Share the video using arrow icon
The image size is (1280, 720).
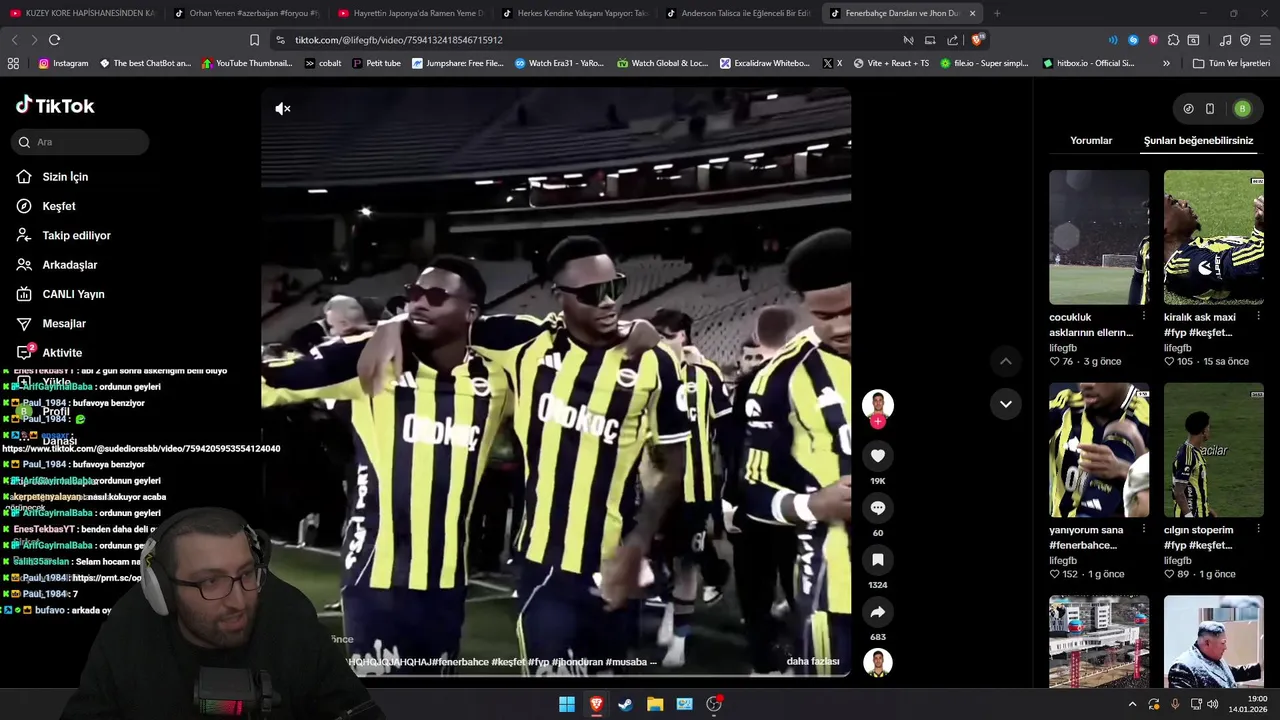[x=878, y=612]
